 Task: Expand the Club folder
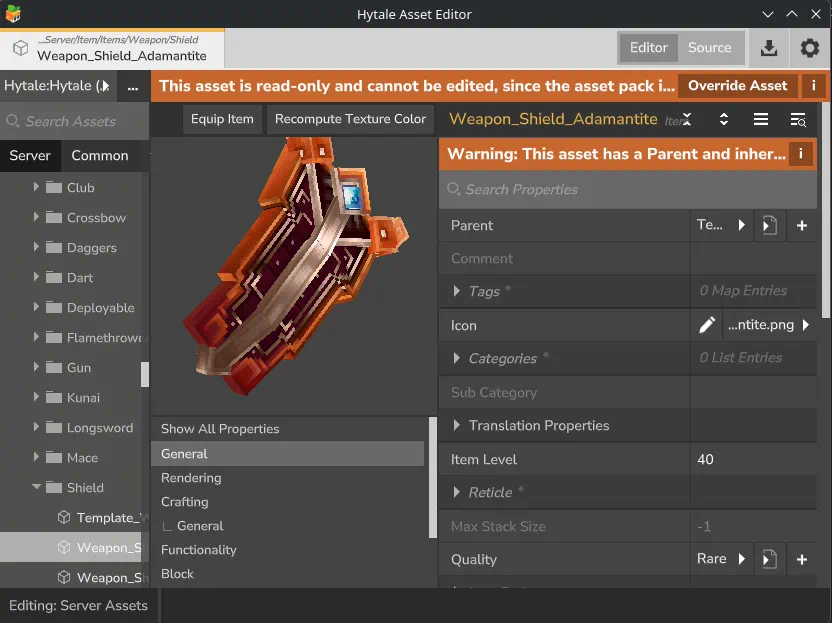pos(36,187)
